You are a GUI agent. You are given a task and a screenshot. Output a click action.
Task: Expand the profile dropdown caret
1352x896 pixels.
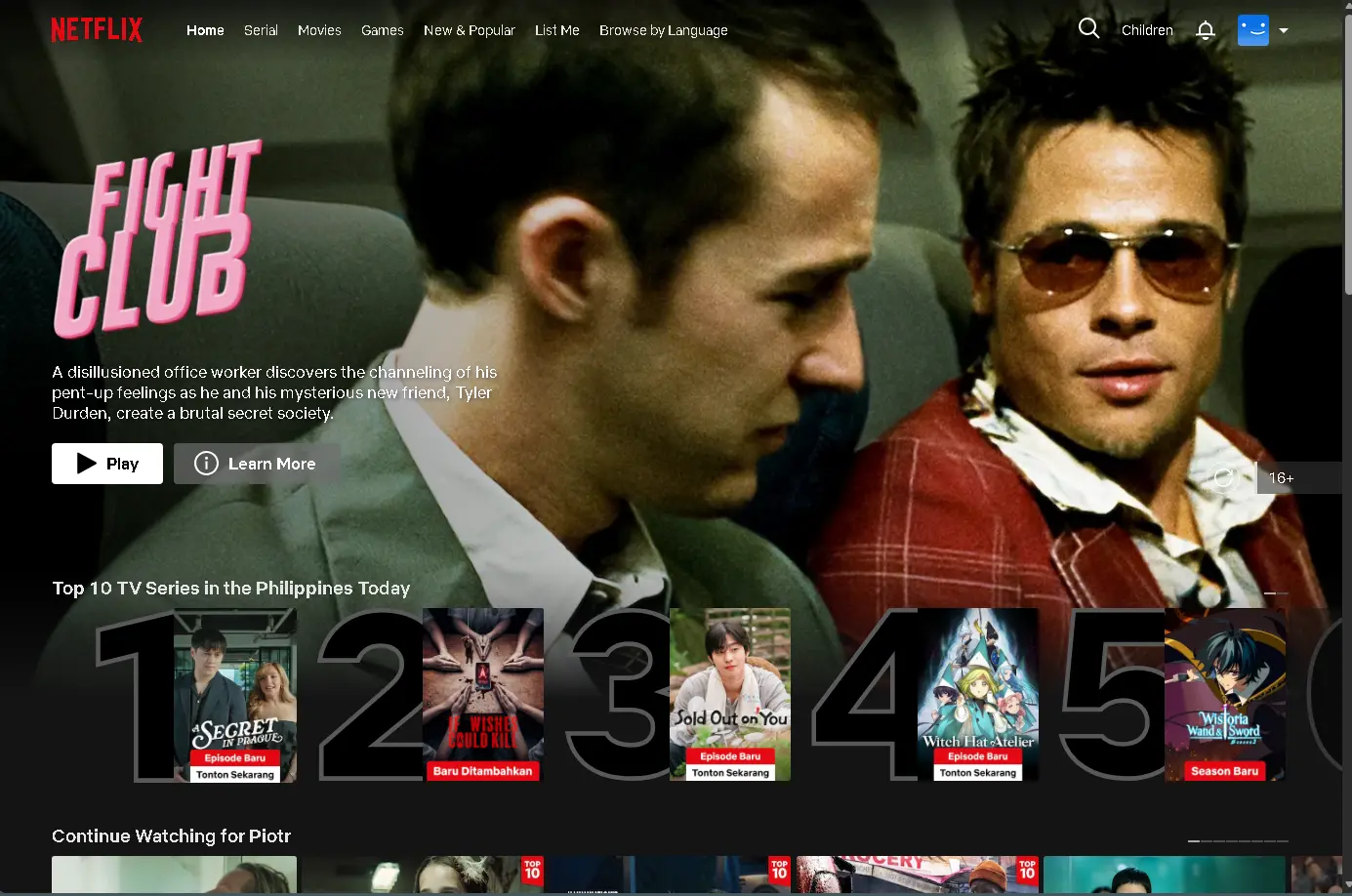[1284, 30]
